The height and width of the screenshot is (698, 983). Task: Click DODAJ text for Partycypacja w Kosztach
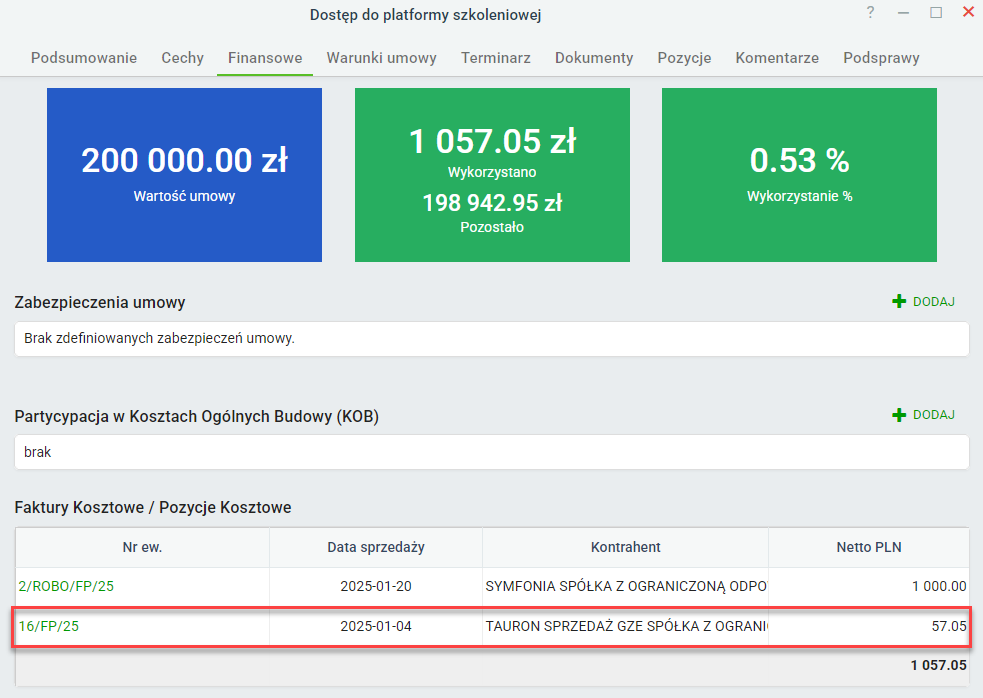933,415
